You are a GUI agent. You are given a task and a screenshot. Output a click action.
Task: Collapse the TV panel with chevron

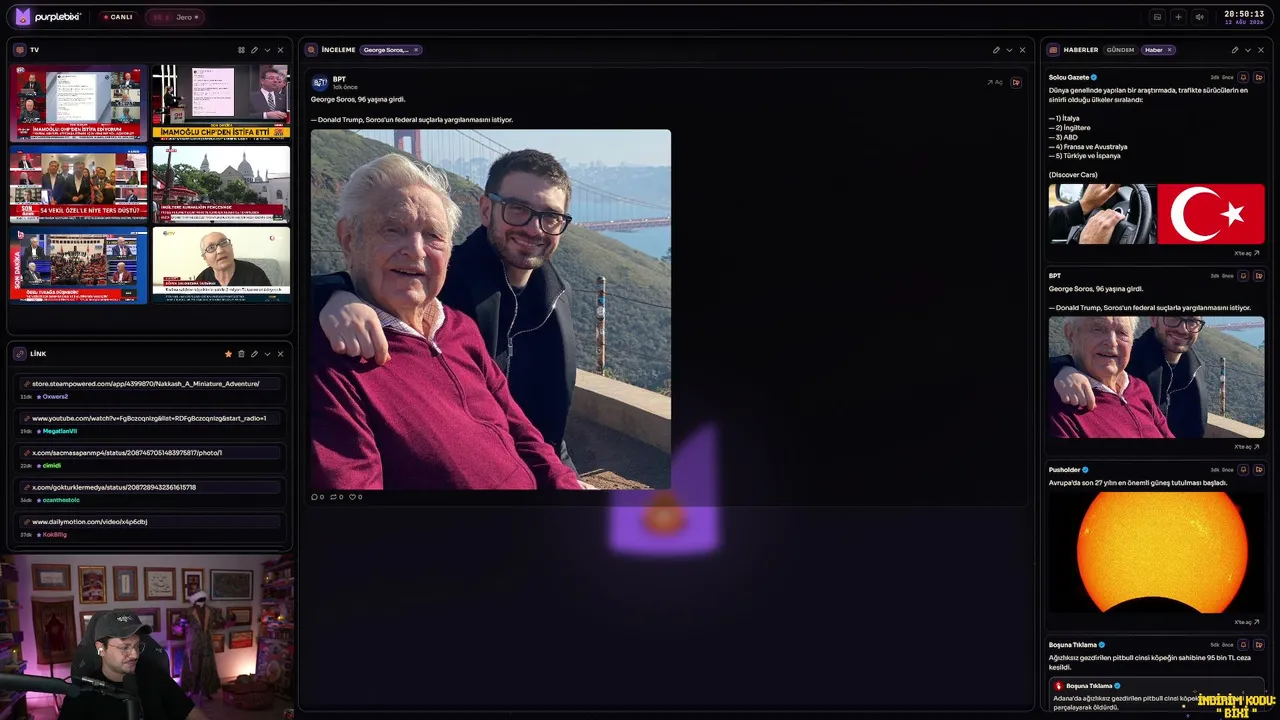tap(267, 50)
